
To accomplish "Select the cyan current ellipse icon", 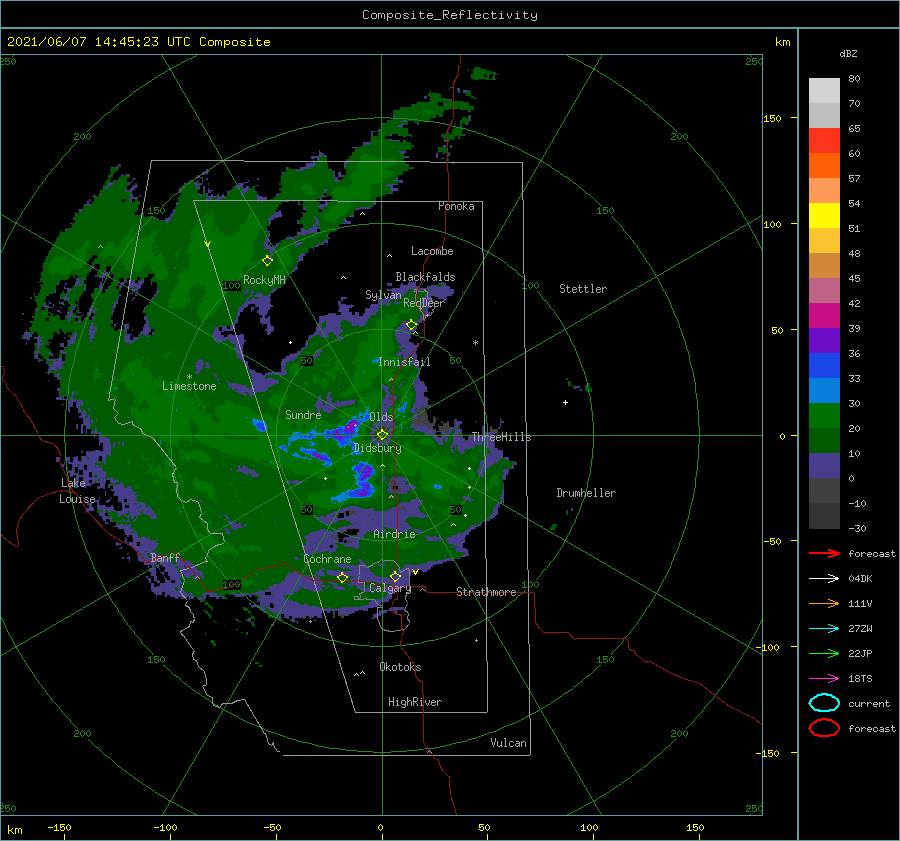I will click(824, 703).
